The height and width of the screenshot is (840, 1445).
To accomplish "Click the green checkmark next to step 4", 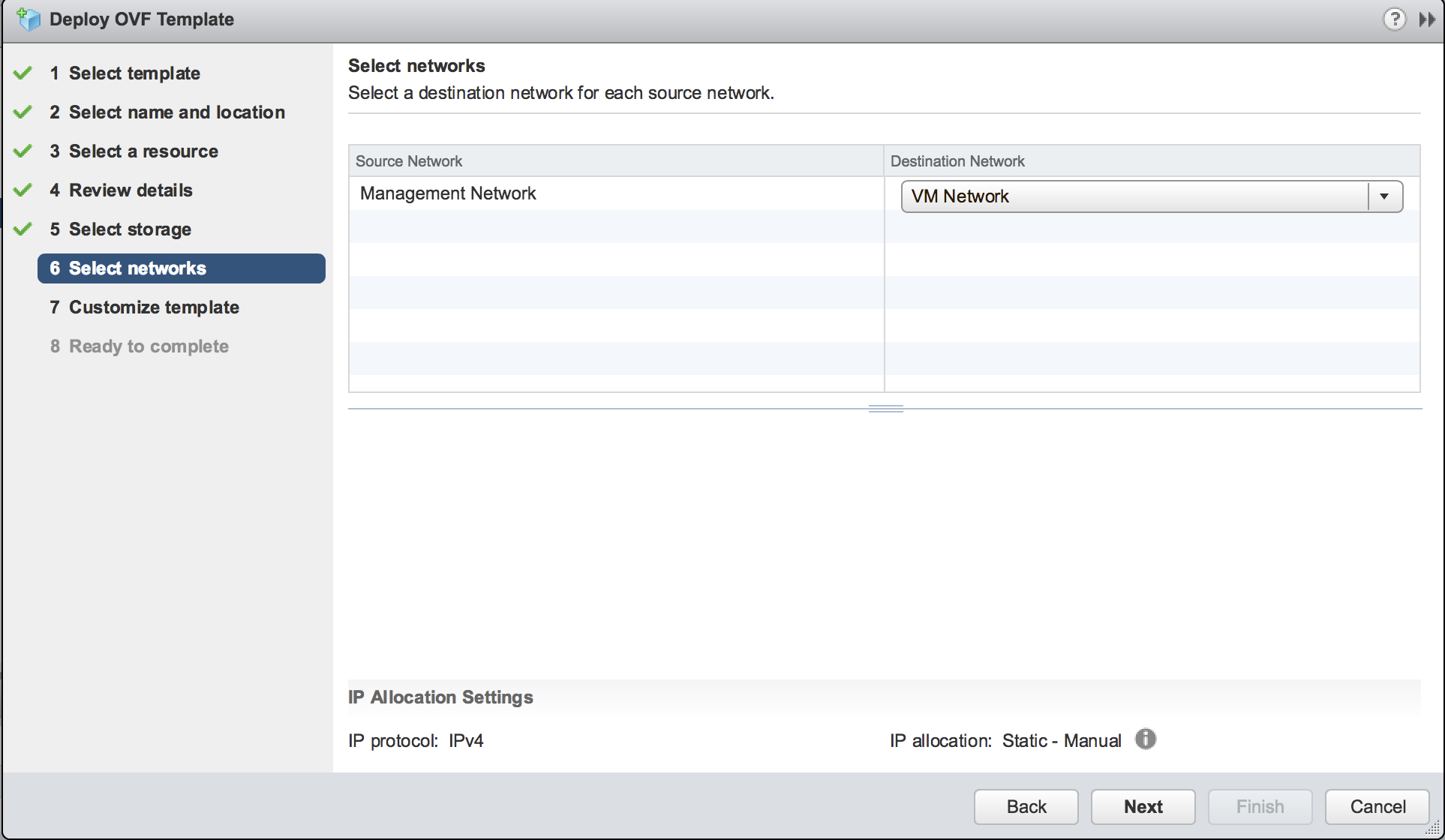I will pos(30,189).
